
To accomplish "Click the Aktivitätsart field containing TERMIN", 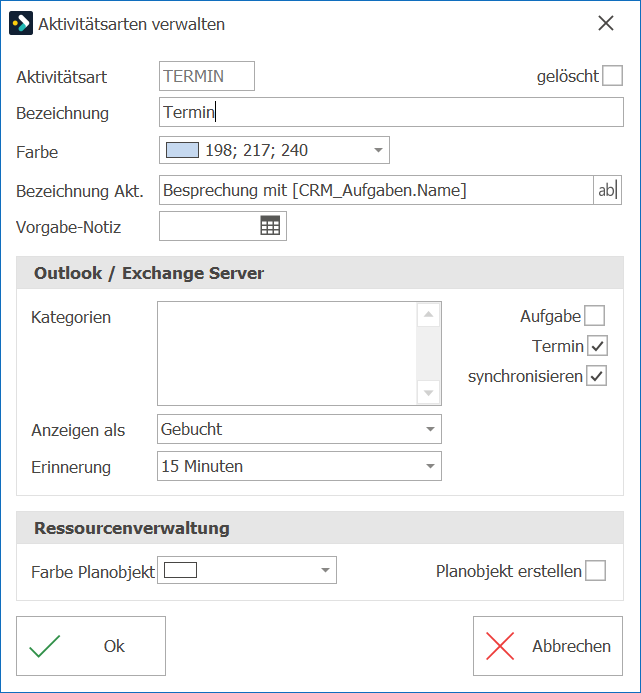I will tap(207, 76).
